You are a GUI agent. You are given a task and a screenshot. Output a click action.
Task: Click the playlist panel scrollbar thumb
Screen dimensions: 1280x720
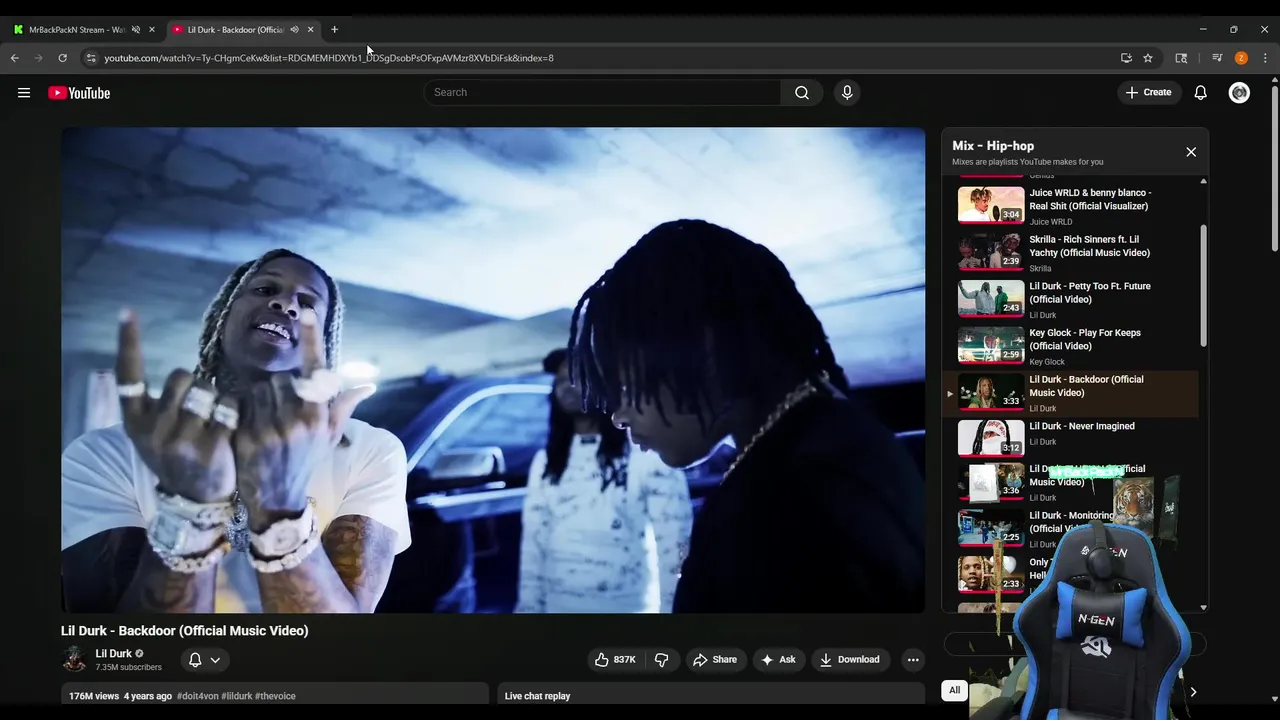point(1203,286)
